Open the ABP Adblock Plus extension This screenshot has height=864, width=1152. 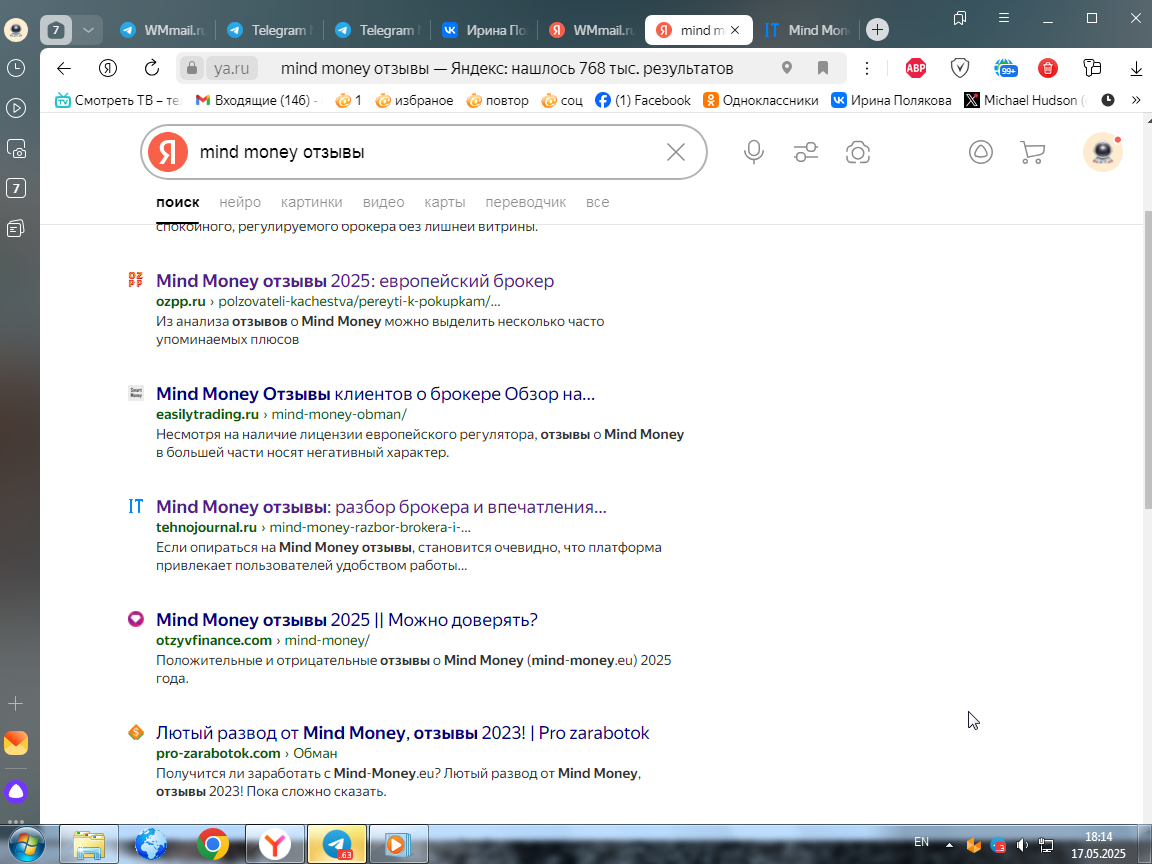click(916, 68)
